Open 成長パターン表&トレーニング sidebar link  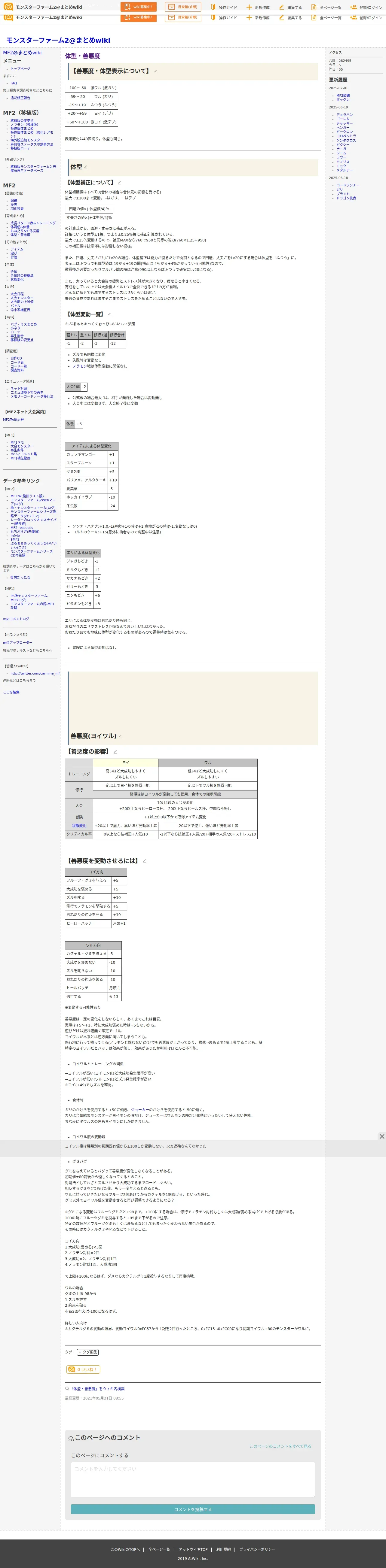(x=33, y=223)
